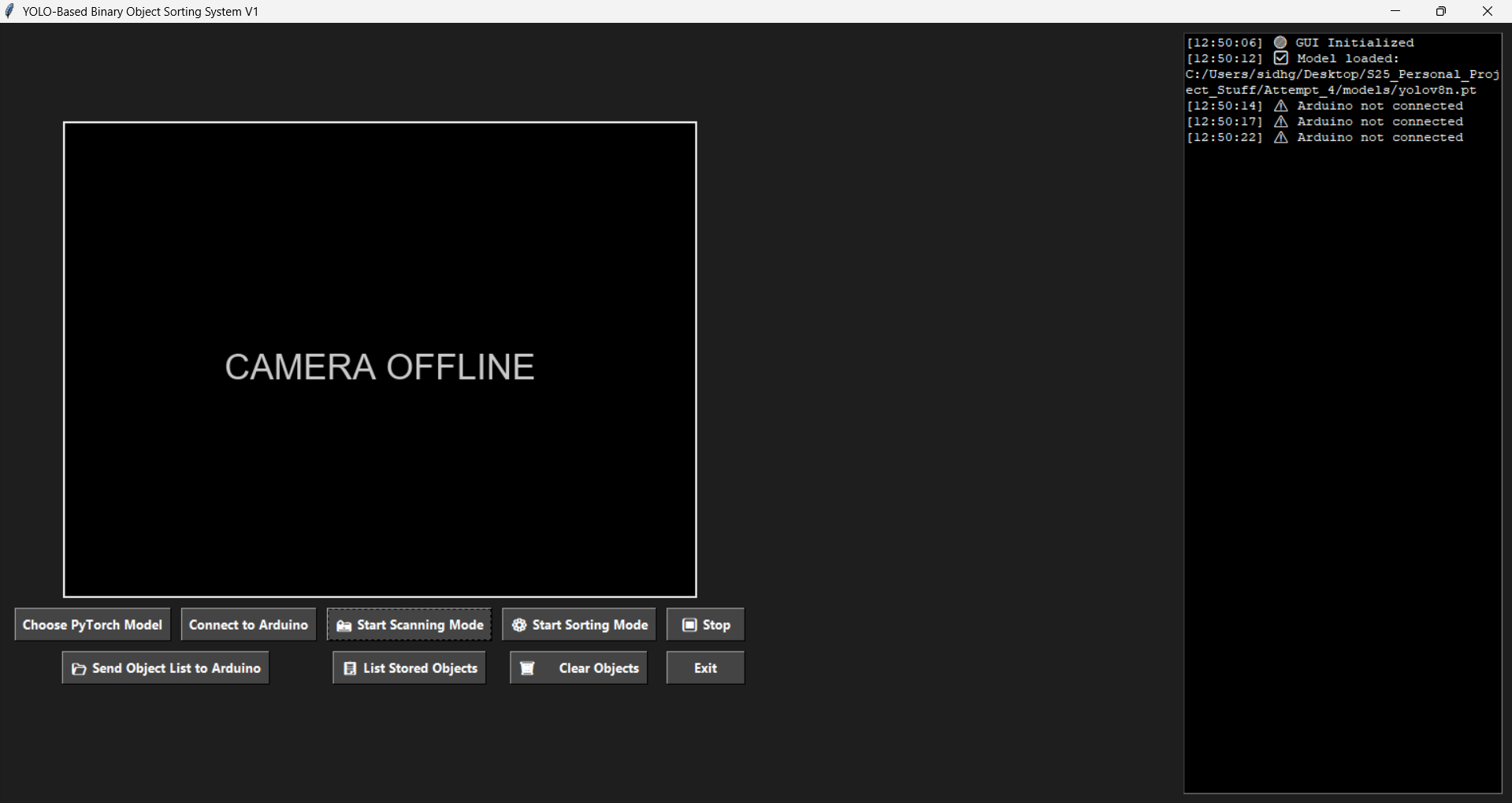Image resolution: width=1512 pixels, height=803 pixels.
Task: Click the circle icon beside GUI Initialized
Action: (x=1280, y=43)
